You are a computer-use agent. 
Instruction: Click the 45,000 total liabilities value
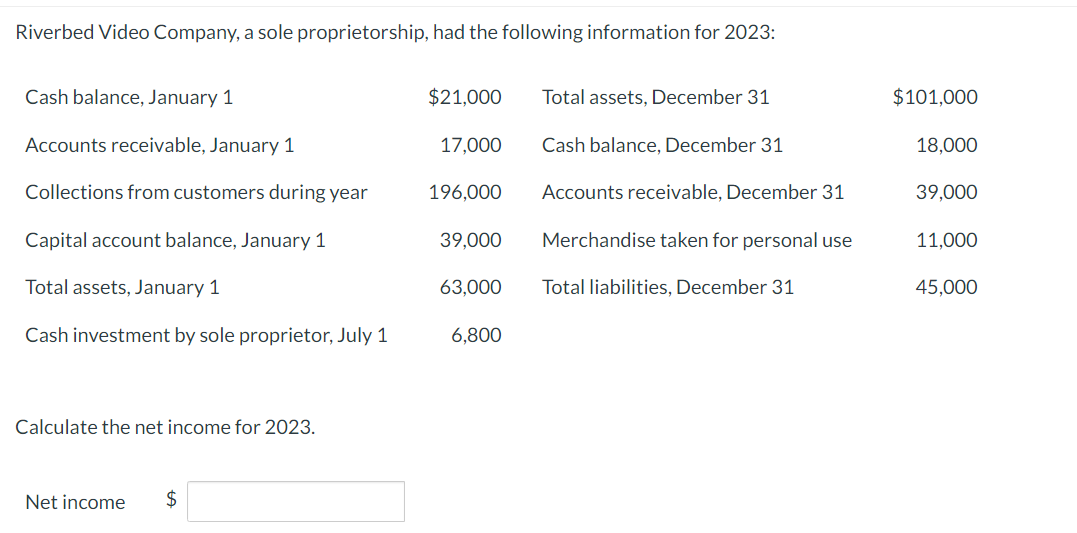coord(947,287)
